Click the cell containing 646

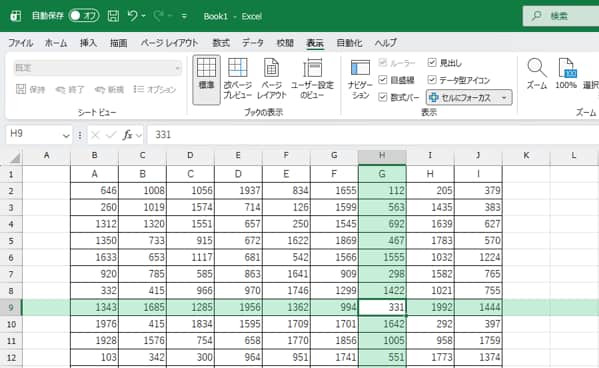tap(94, 190)
